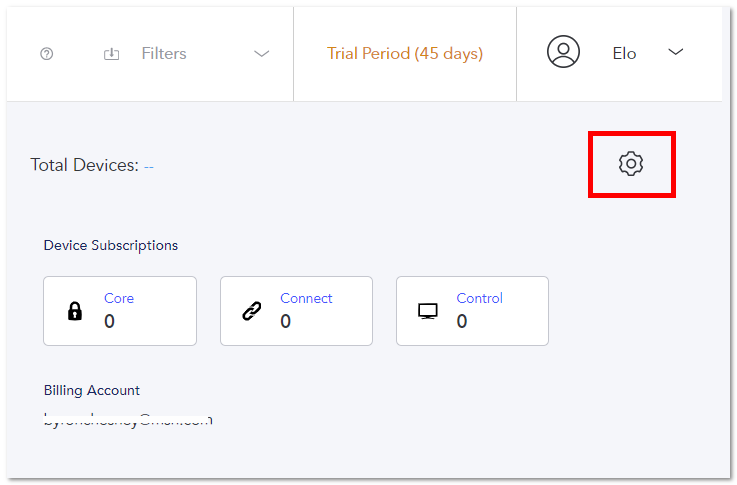This screenshot has height=485, width=737.
Task: Click the download export icon
Action: click(x=111, y=54)
